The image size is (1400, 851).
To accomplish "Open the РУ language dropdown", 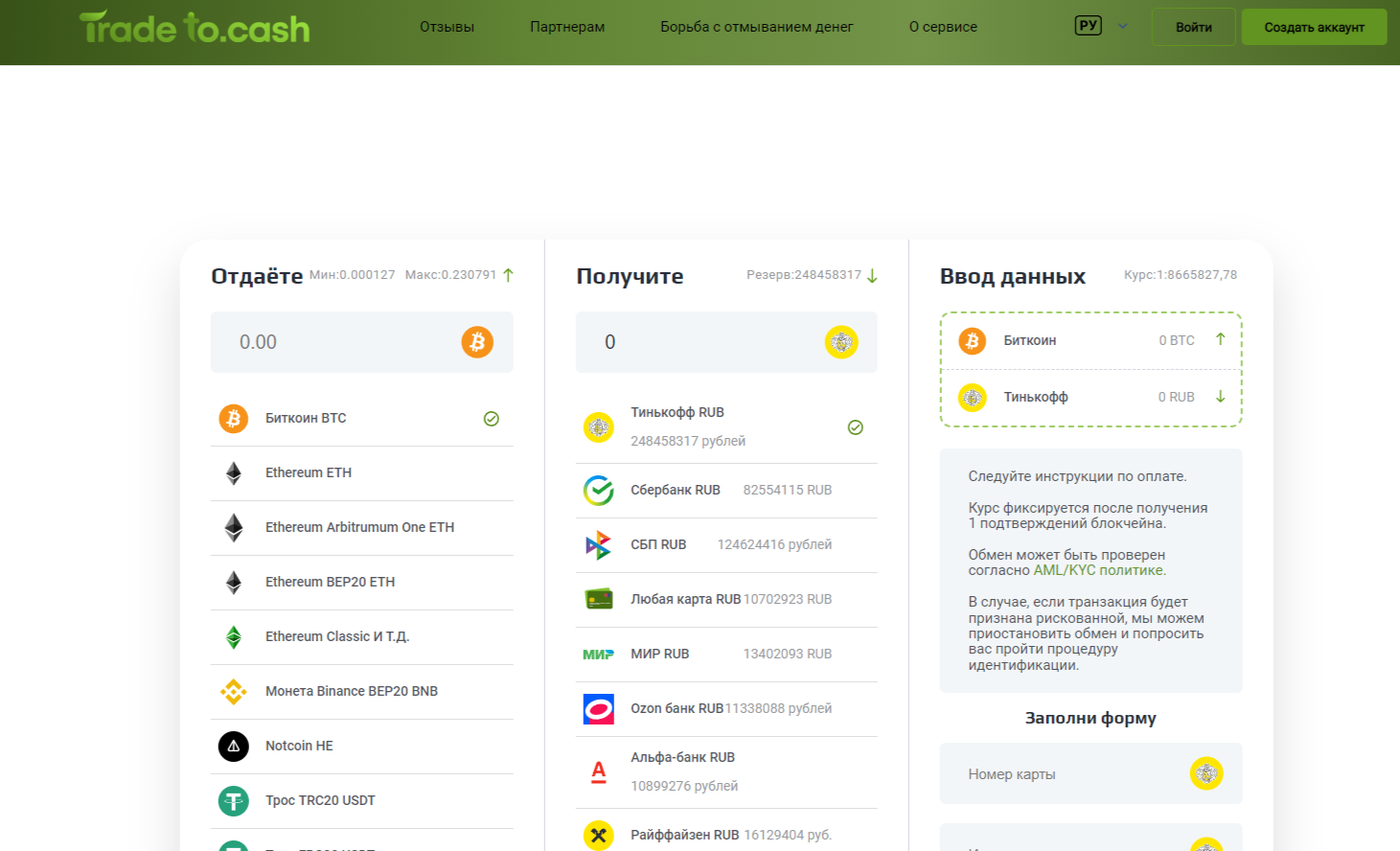I will point(1101,27).
